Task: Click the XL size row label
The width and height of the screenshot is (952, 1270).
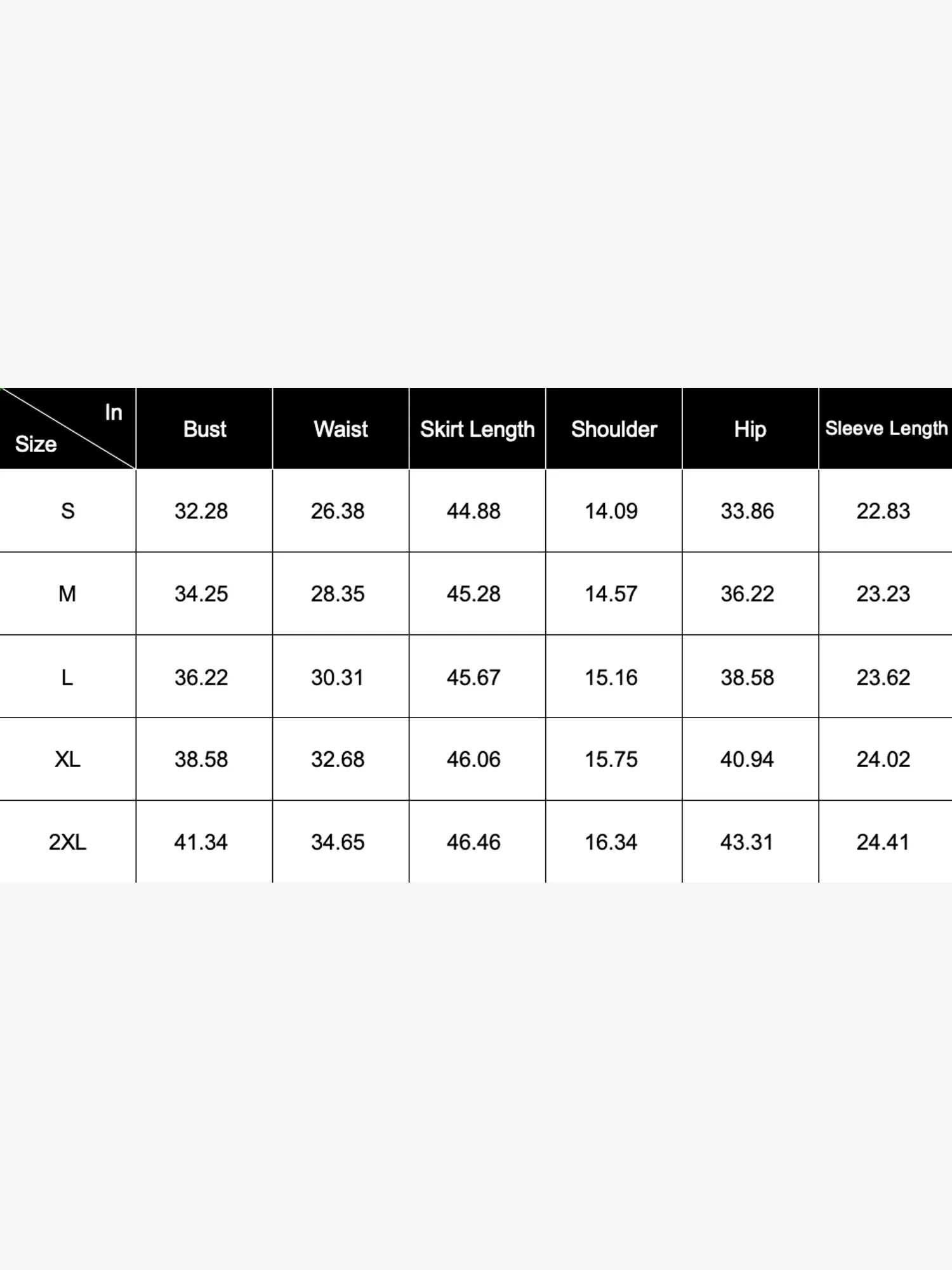Action: [x=67, y=759]
